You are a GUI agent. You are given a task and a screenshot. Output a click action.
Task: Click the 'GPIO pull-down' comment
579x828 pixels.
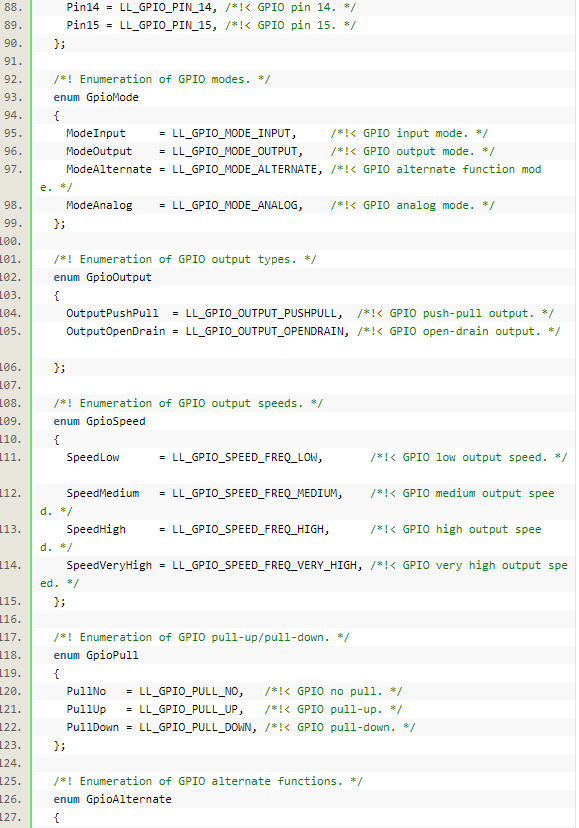click(x=340, y=727)
